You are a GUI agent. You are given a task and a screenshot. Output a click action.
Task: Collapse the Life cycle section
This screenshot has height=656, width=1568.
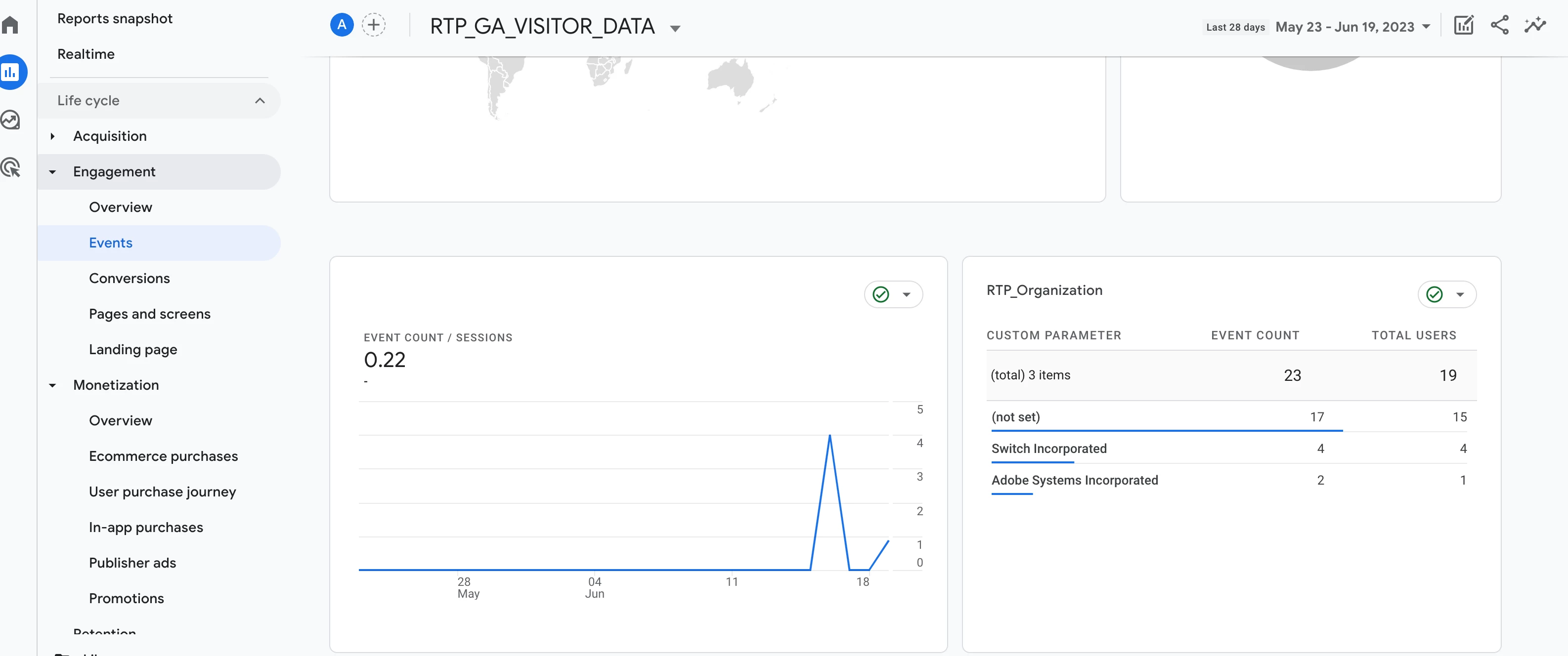(260, 100)
